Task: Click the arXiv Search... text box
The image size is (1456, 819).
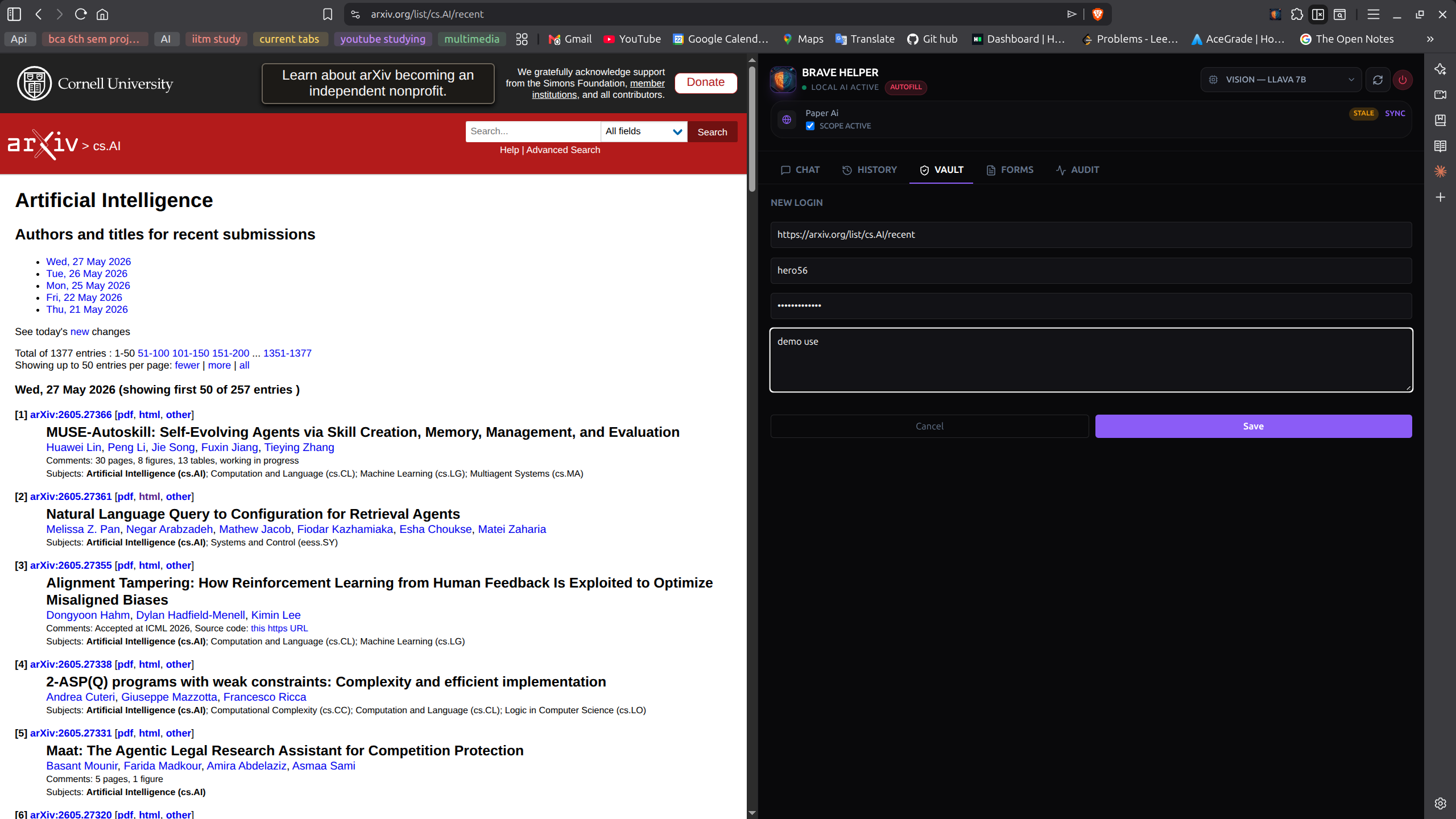Action: [533, 131]
